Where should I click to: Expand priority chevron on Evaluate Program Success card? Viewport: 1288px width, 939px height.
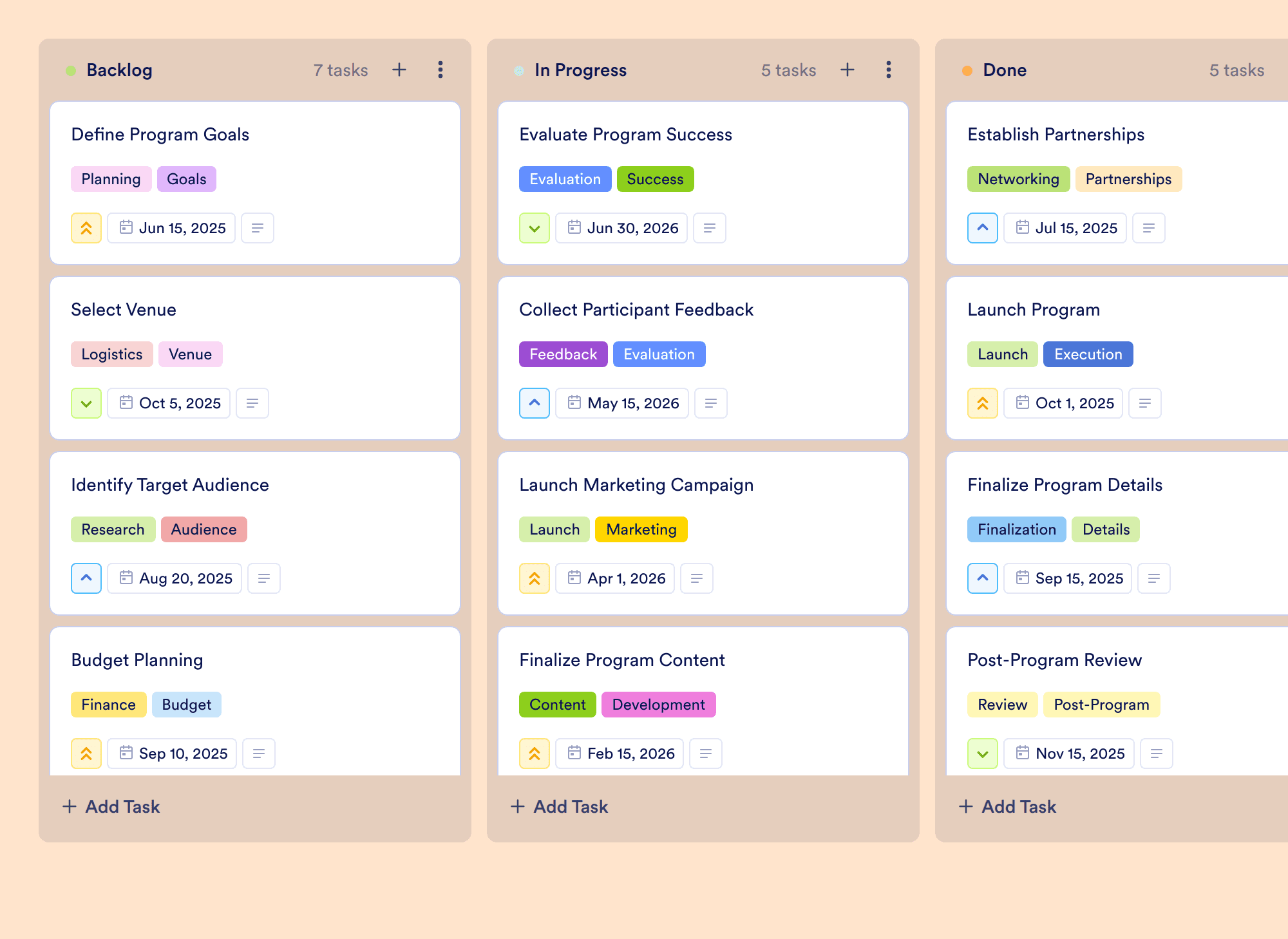[x=535, y=228]
